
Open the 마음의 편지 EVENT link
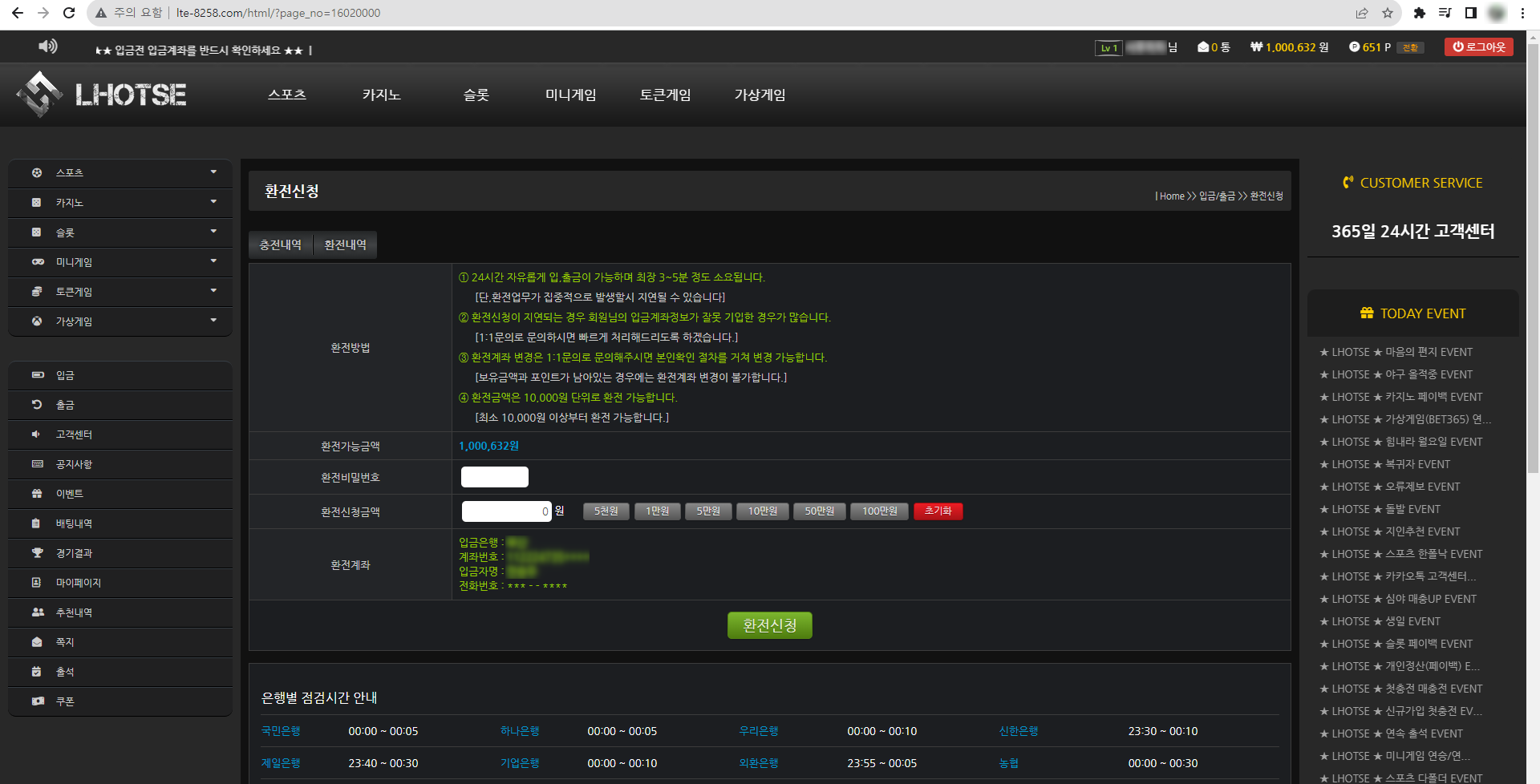click(x=1396, y=352)
